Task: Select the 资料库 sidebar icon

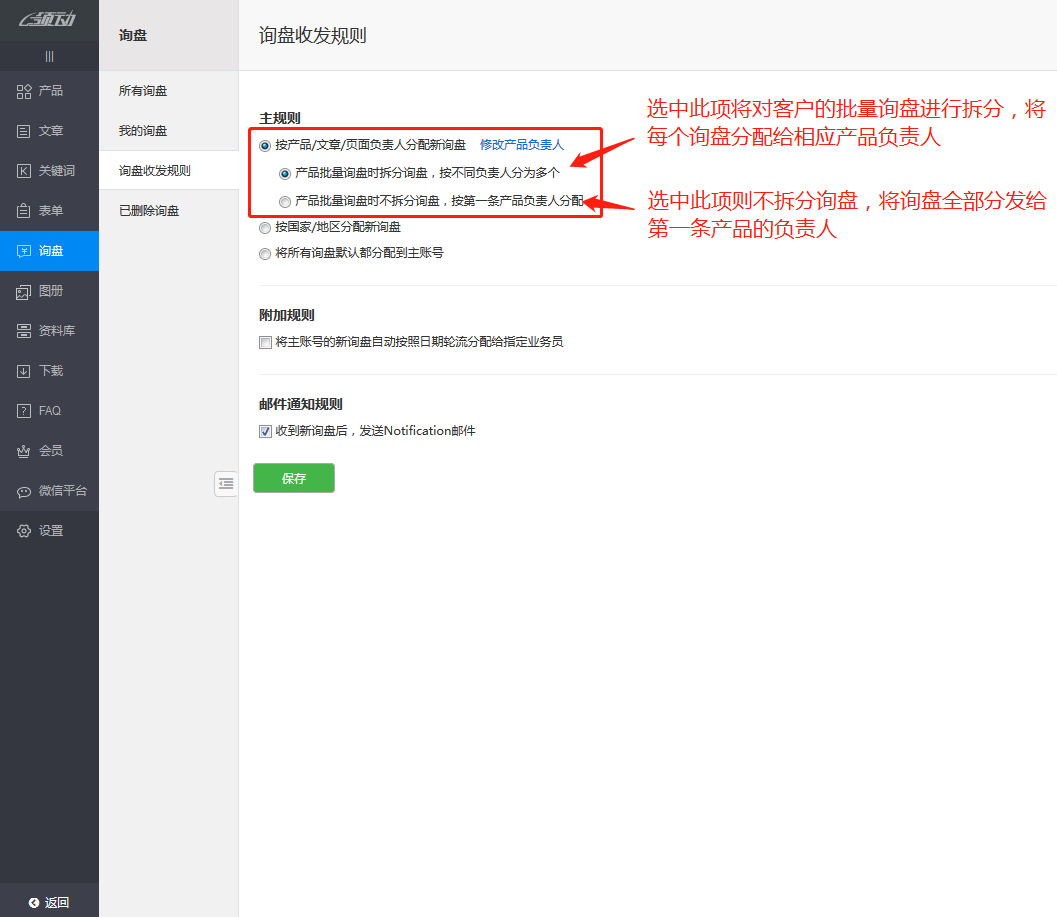Action: (x=46, y=330)
